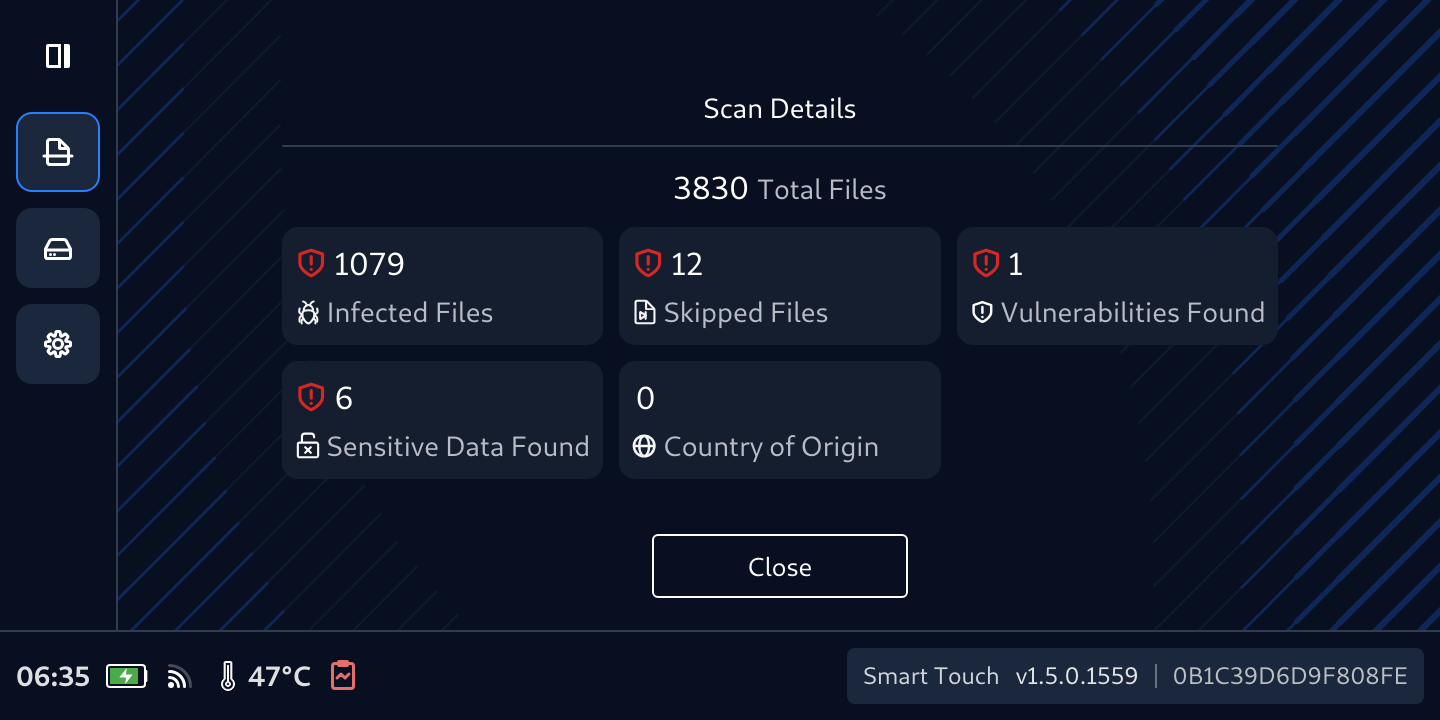Click the bug icon beside Infected Files
Viewport: 1440px width, 720px height.
[308, 313]
